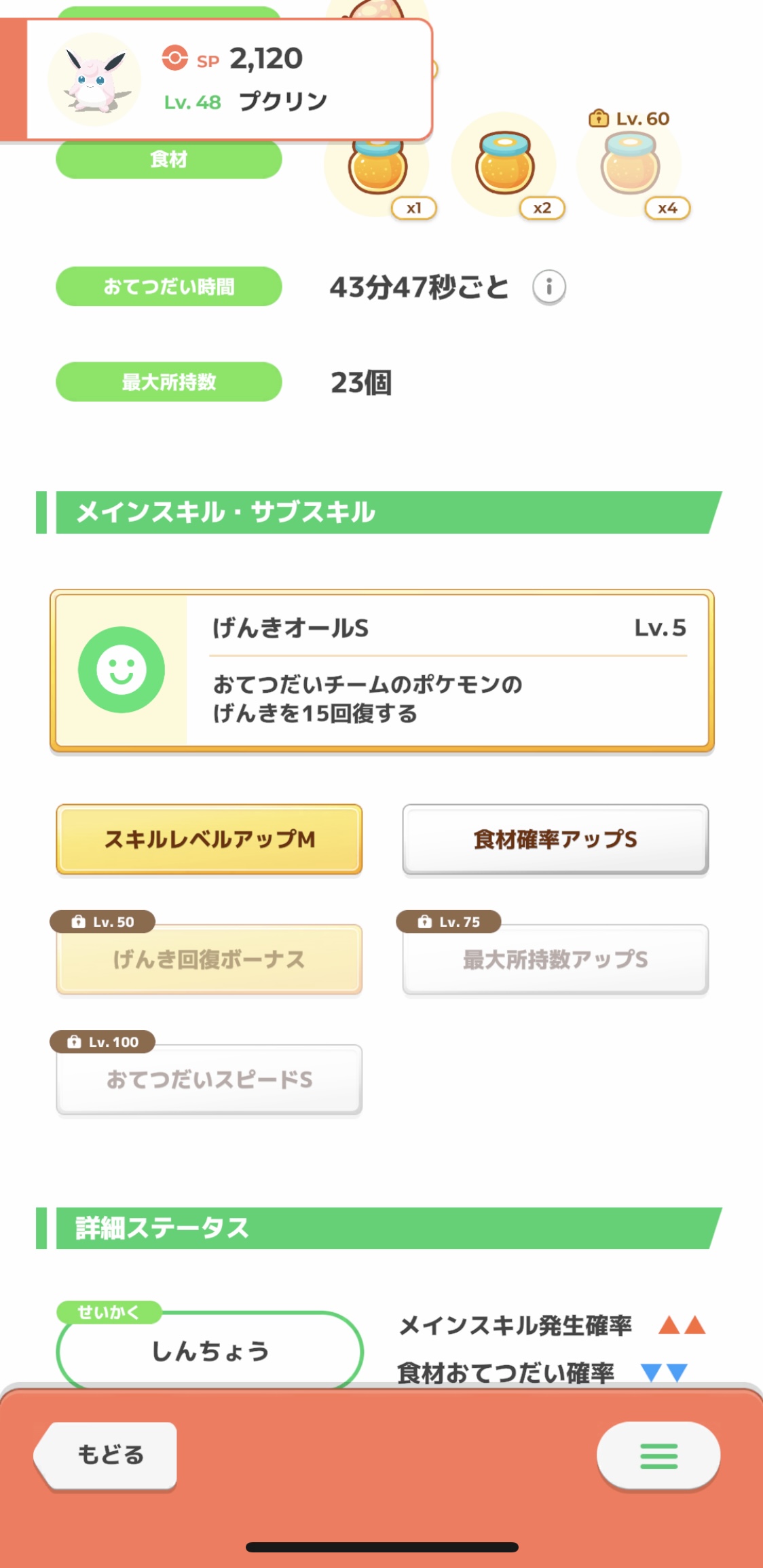Tap the SP 2,120 strength value
763x1568 pixels.
point(265,59)
